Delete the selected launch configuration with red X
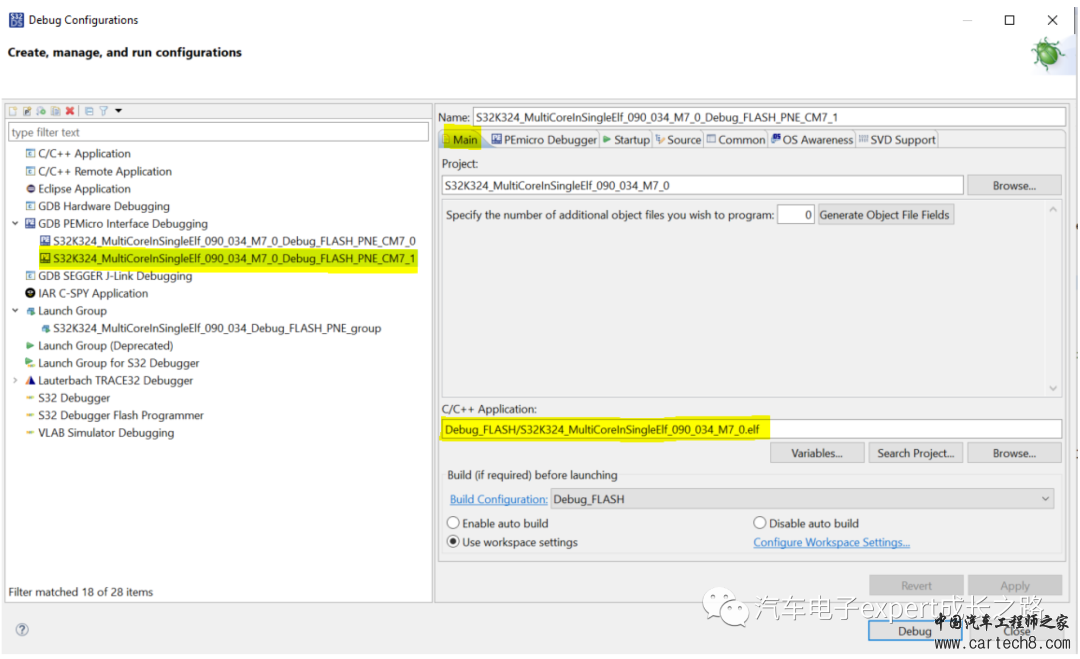 click(70, 111)
